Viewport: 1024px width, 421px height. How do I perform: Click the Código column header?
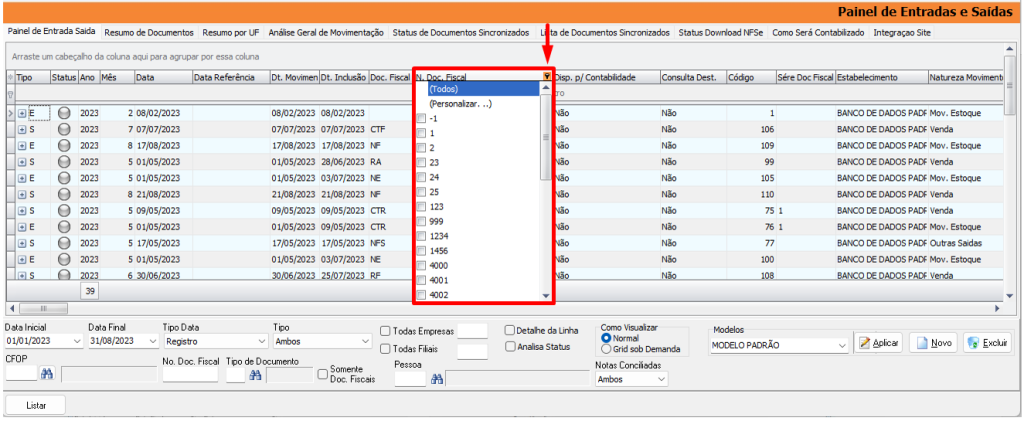(x=752, y=77)
